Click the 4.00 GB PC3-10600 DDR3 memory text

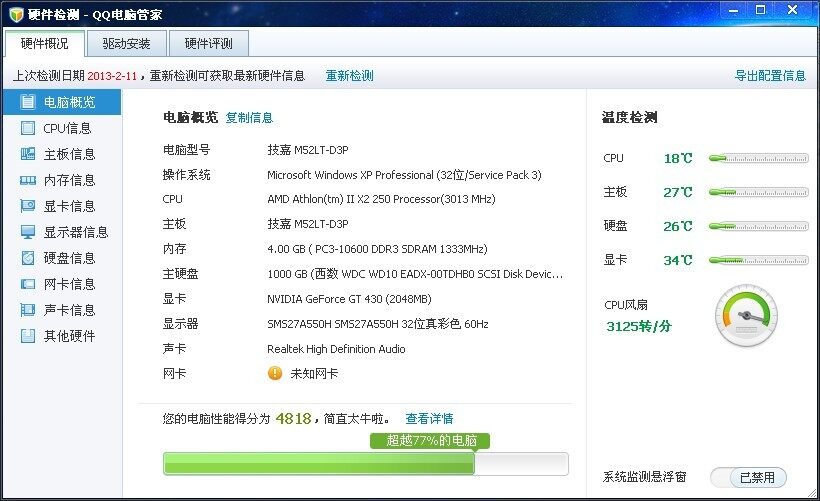pos(377,249)
